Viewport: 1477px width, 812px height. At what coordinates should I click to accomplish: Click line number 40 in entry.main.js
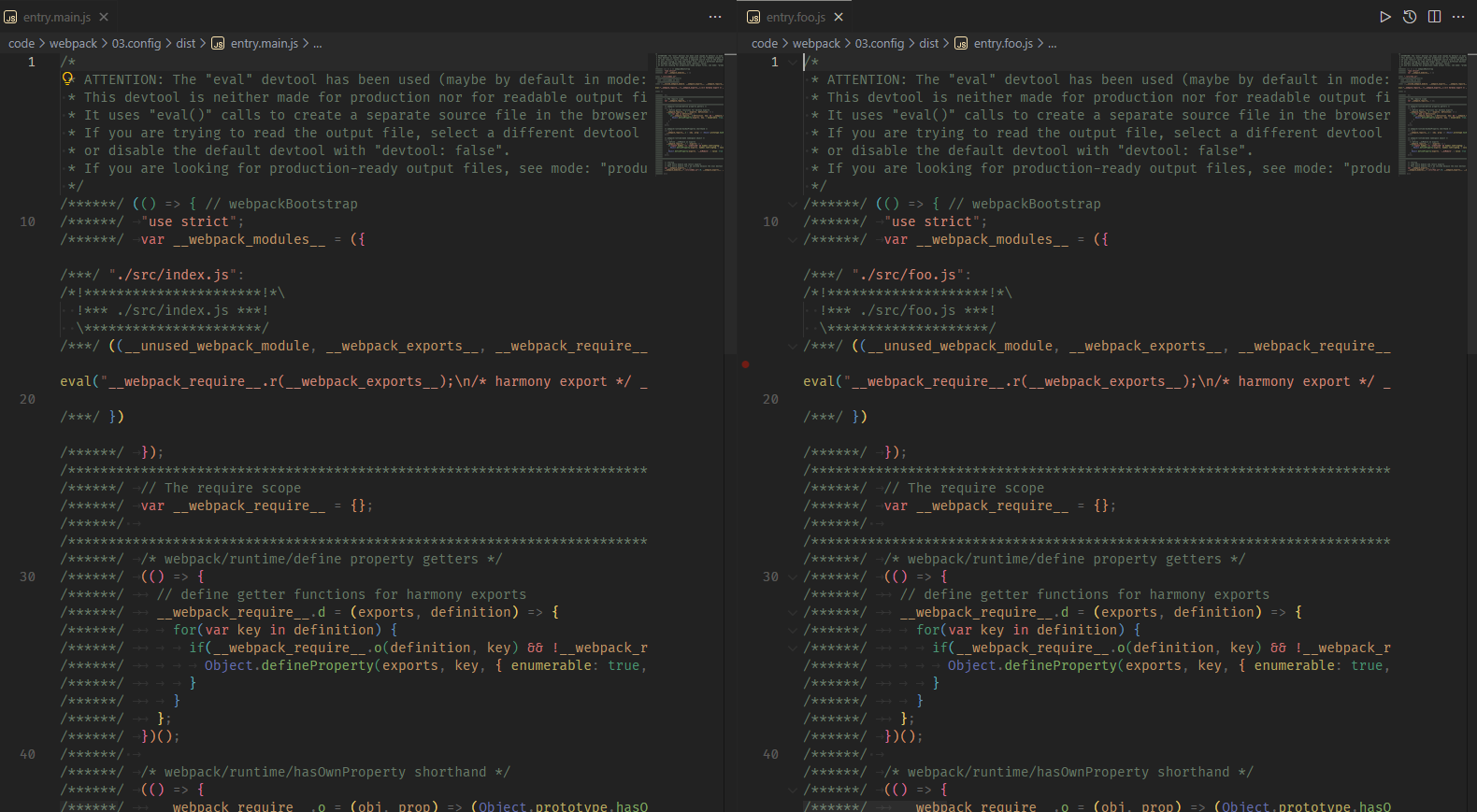(28, 755)
